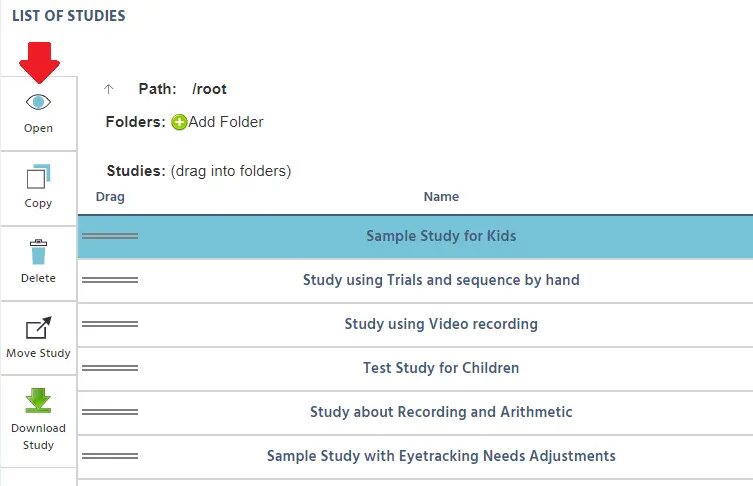This screenshot has width=753, height=486.
Task: Select Study using Trials and sequence by hand
Action: [415, 280]
